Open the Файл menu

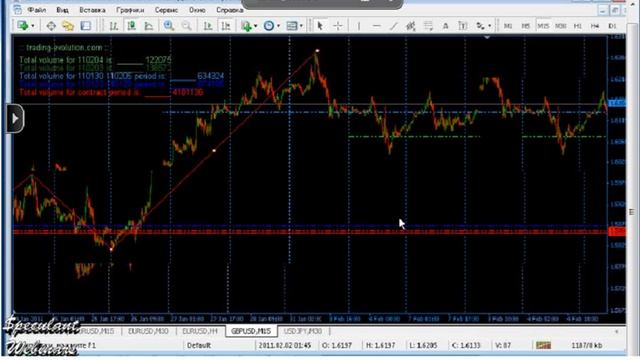click(x=36, y=9)
